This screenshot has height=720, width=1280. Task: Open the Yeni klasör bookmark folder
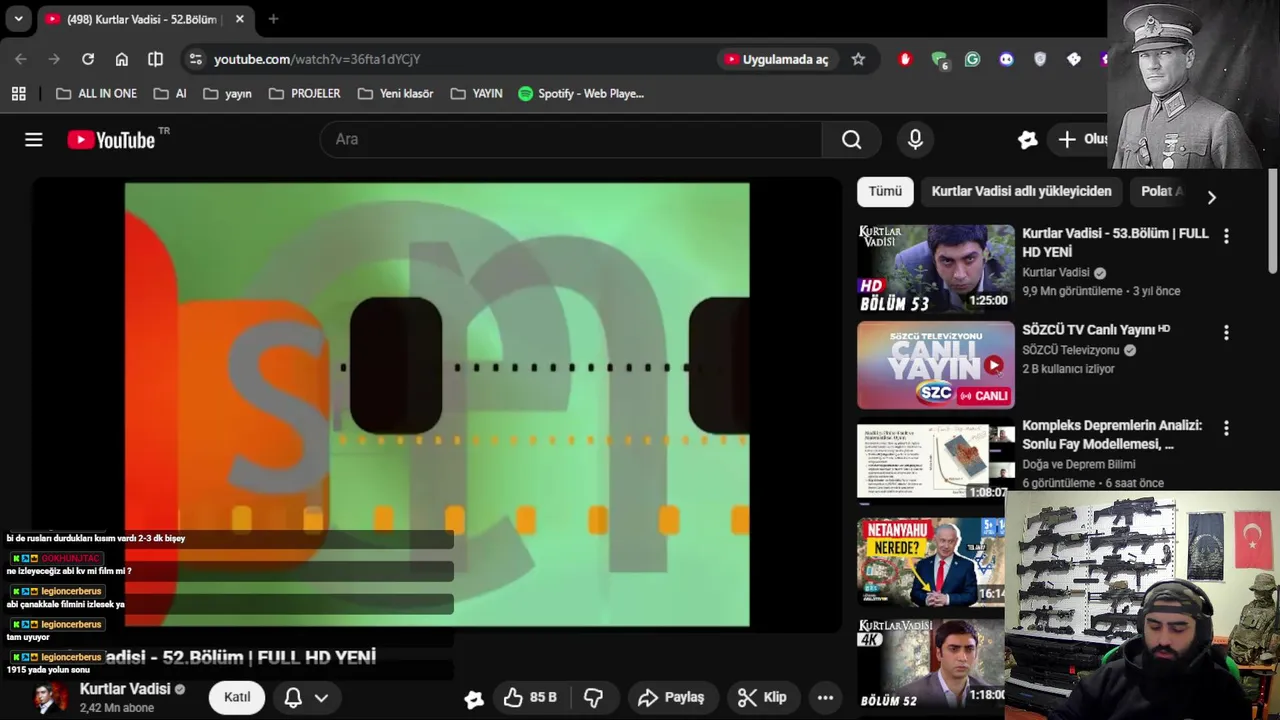click(x=395, y=94)
